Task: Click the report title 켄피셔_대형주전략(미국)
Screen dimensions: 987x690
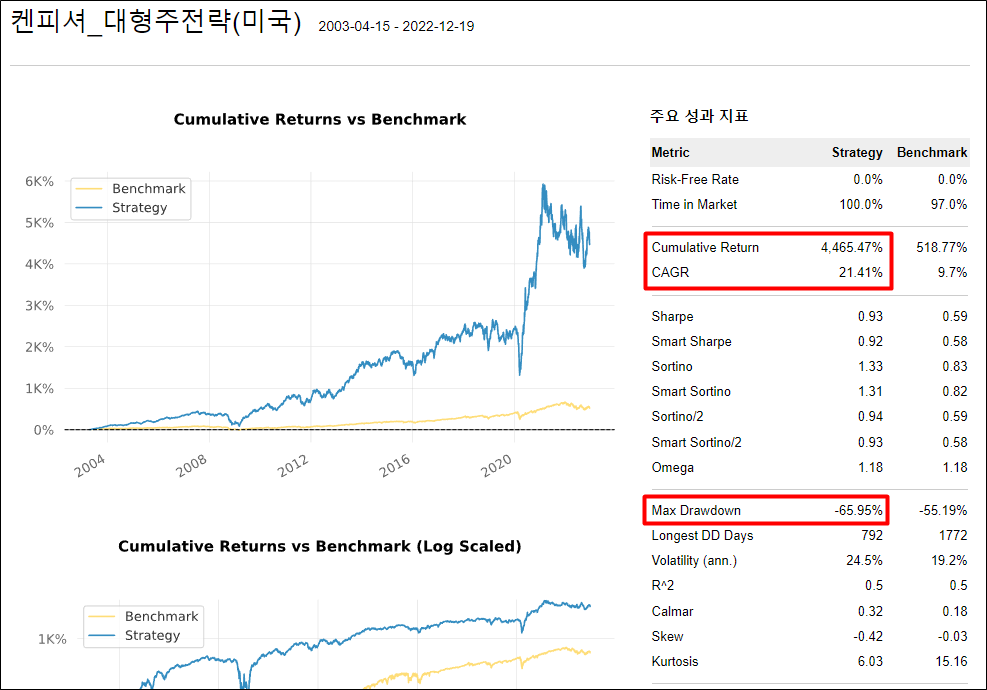Action: (156, 21)
